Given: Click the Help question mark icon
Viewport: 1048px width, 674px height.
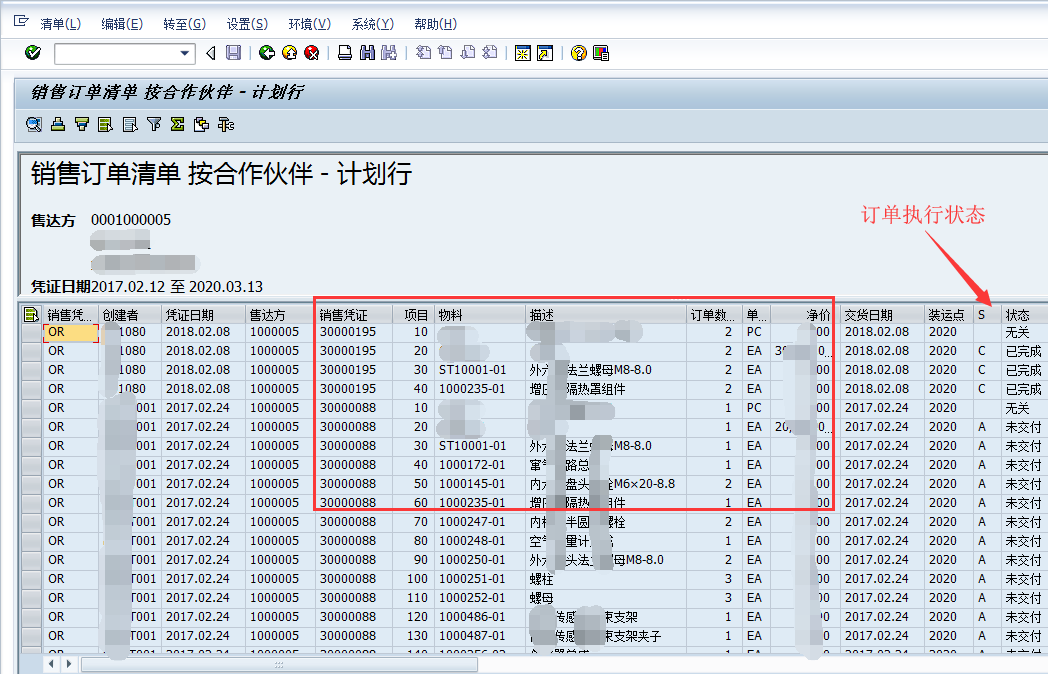Looking at the screenshot, I should (578, 52).
